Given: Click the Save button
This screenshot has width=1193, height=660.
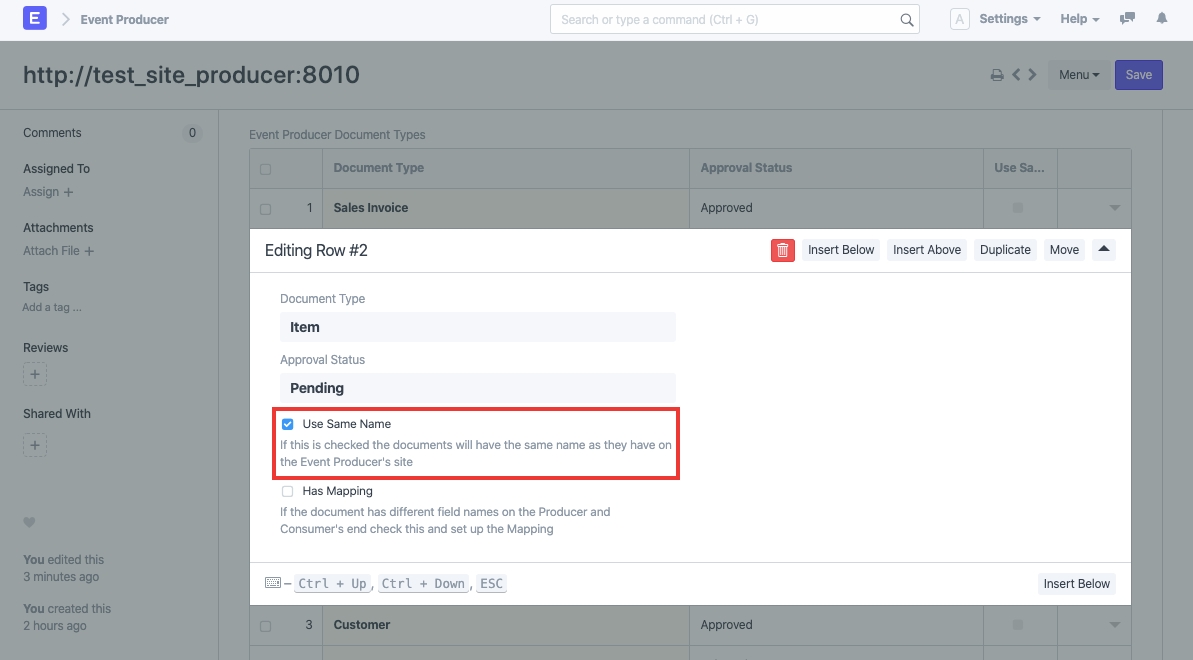Looking at the screenshot, I should pos(1138,75).
